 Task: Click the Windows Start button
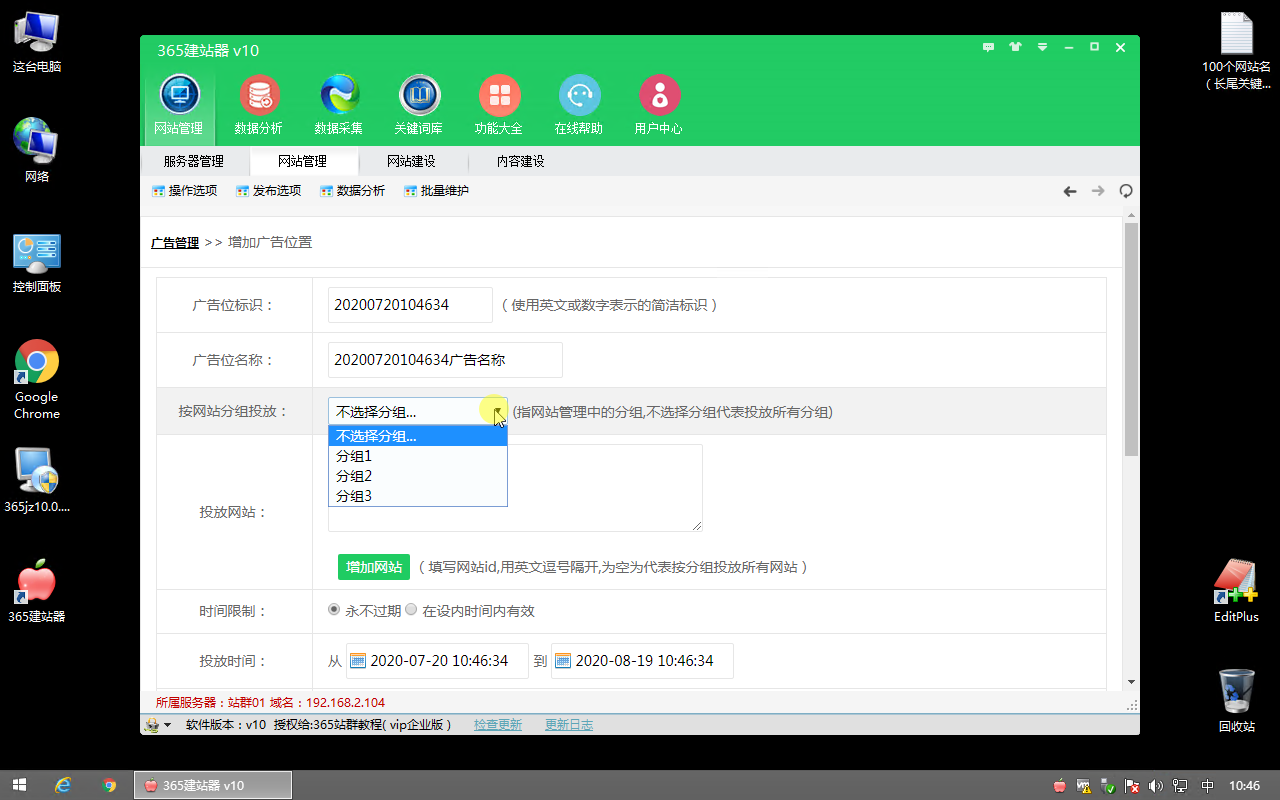18,785
